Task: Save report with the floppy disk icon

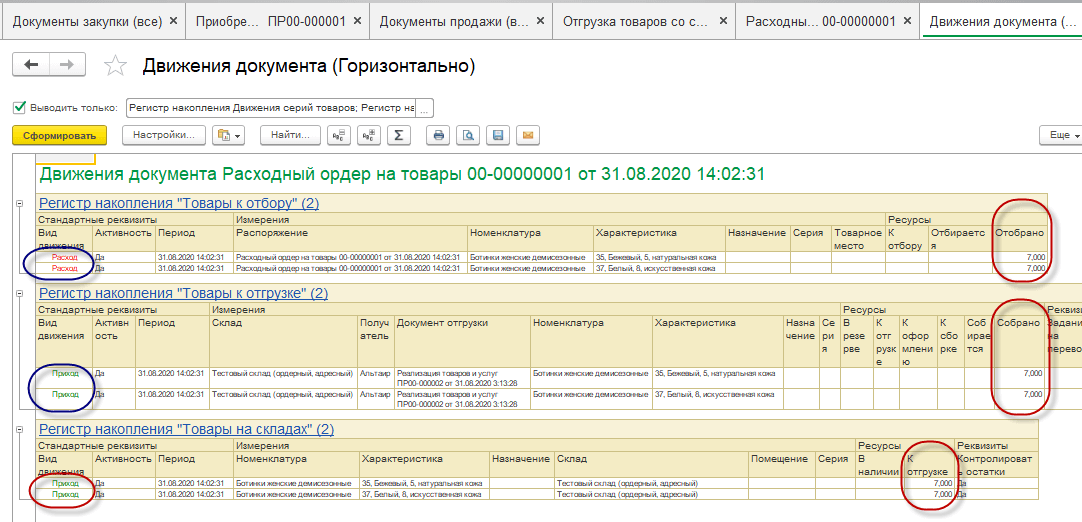Action: click(x=498, y=135)
